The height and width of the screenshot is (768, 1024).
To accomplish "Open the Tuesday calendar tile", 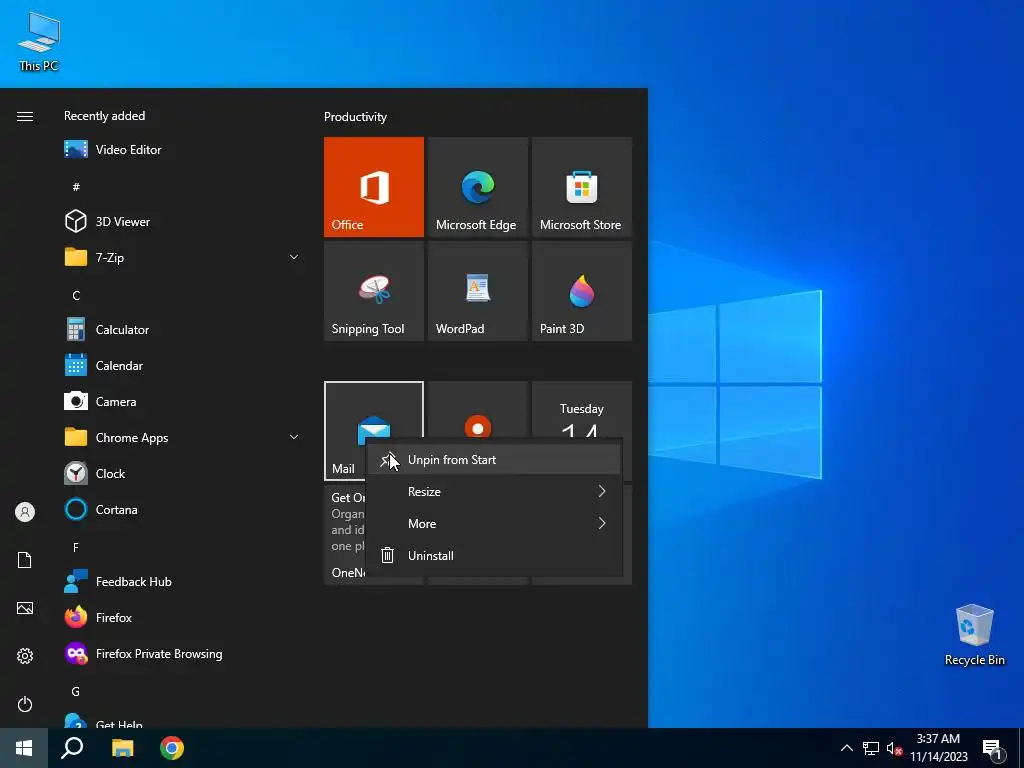I will (x=582, y=410).
